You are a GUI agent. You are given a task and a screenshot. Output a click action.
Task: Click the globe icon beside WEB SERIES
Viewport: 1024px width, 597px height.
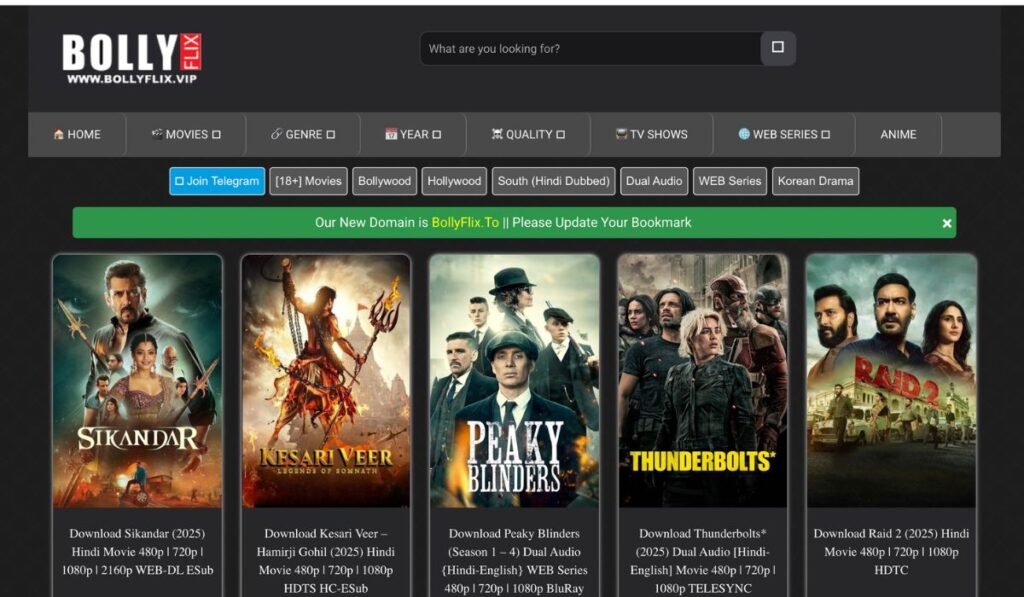(x=744, y=134)
